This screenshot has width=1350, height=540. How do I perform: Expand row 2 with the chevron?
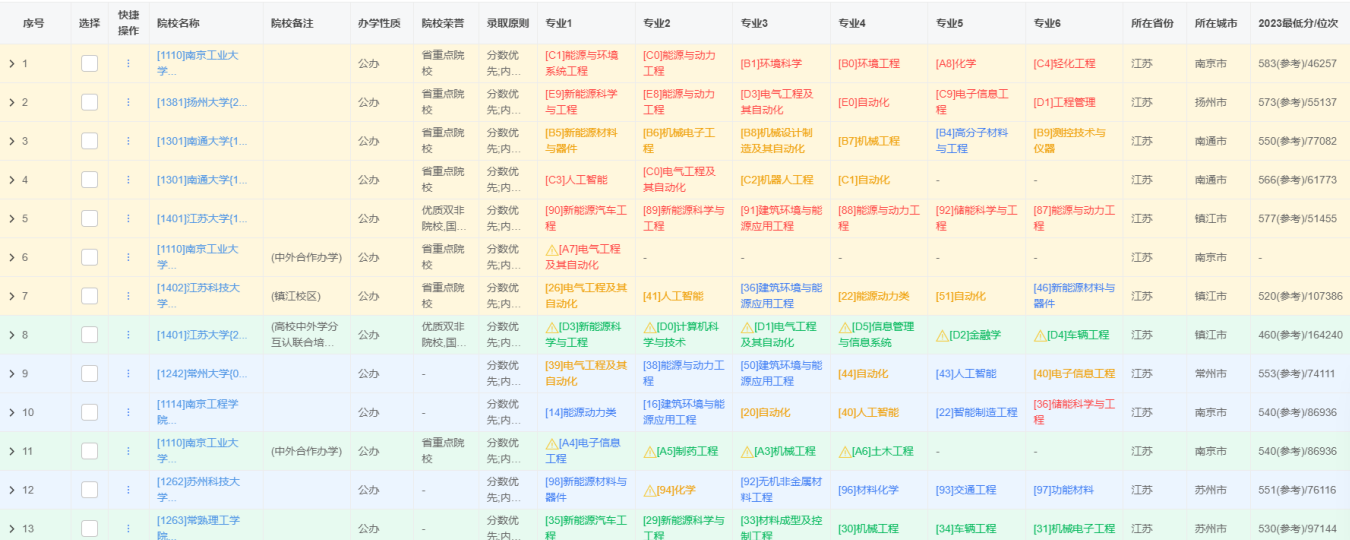(x=12, y=102)
